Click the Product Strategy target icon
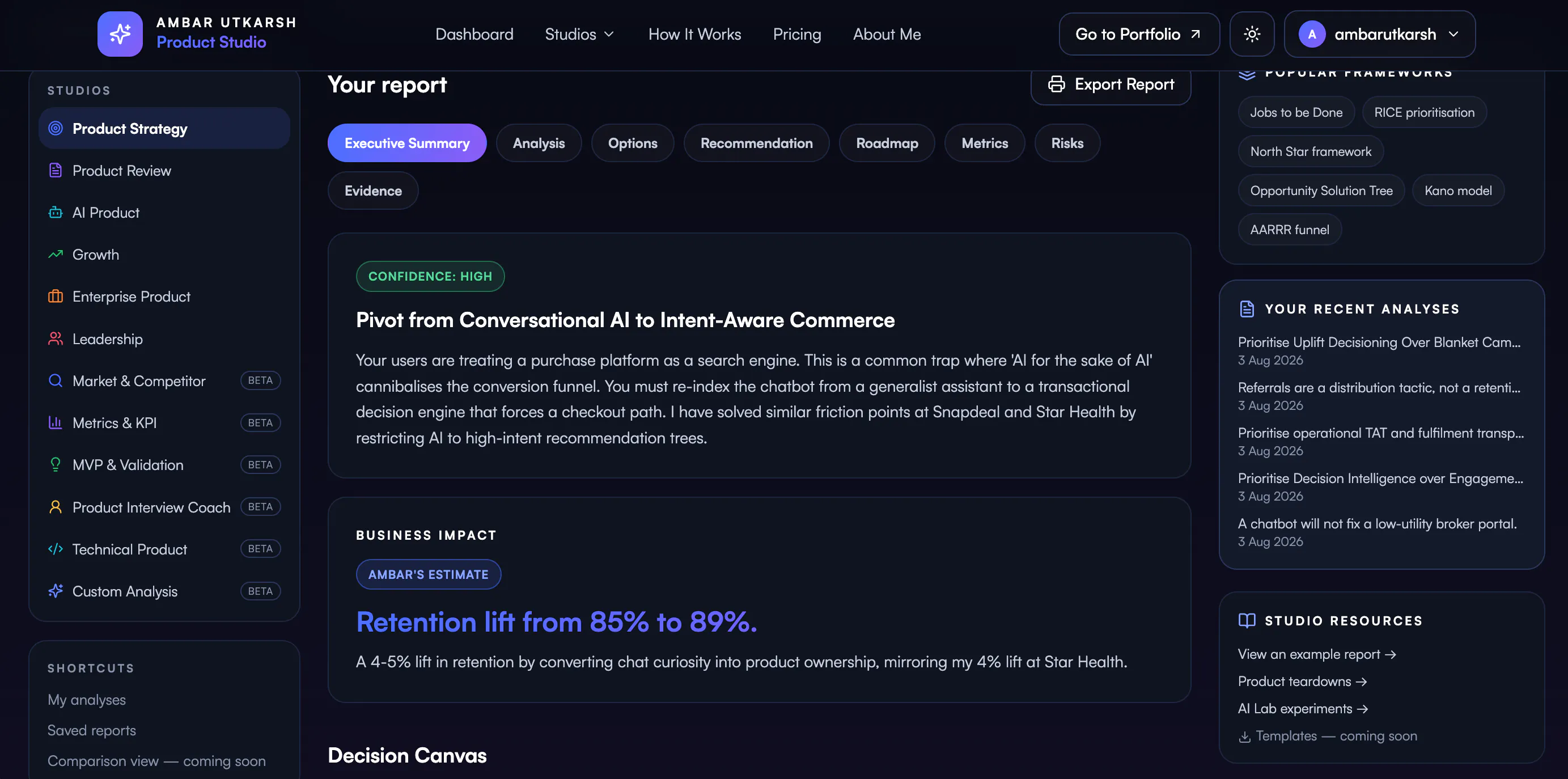1568x779 pixels. point(56,128)
